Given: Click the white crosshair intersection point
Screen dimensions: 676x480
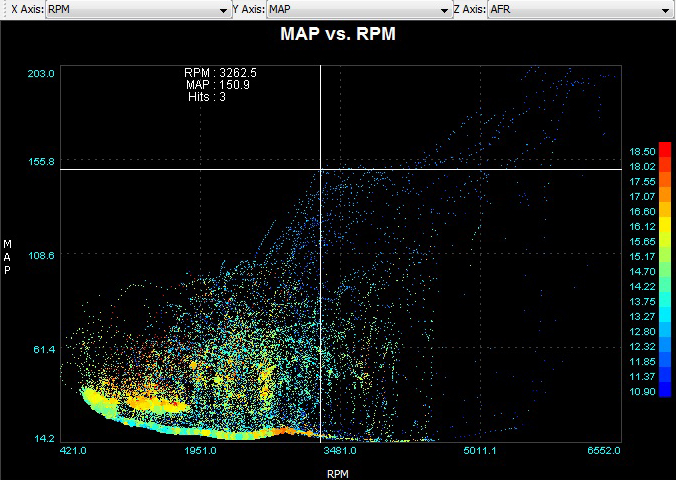Looking at the screenshot, I should click(x=320, y=169).
